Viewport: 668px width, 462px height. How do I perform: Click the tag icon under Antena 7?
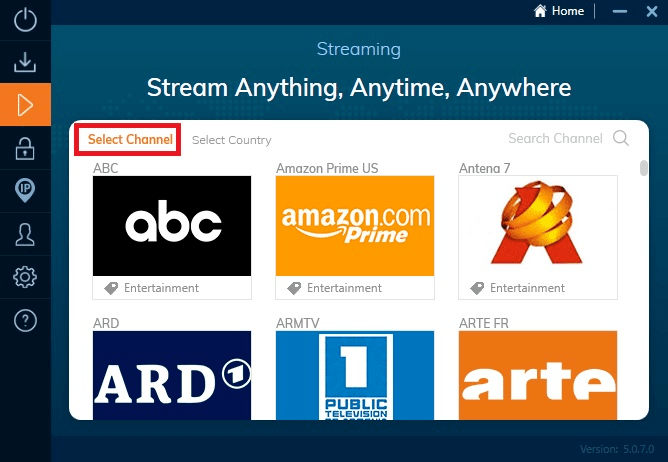[477, 288]
